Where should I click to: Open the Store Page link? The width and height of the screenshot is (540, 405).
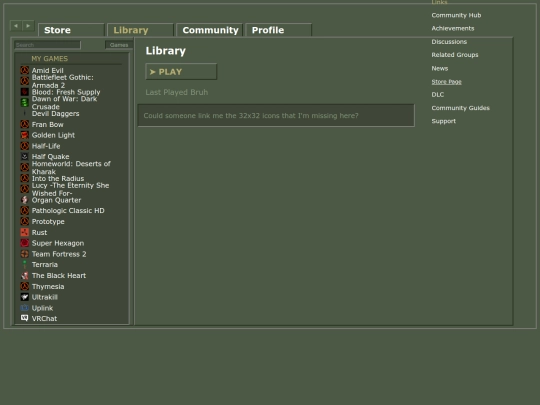tap(446, 82)
